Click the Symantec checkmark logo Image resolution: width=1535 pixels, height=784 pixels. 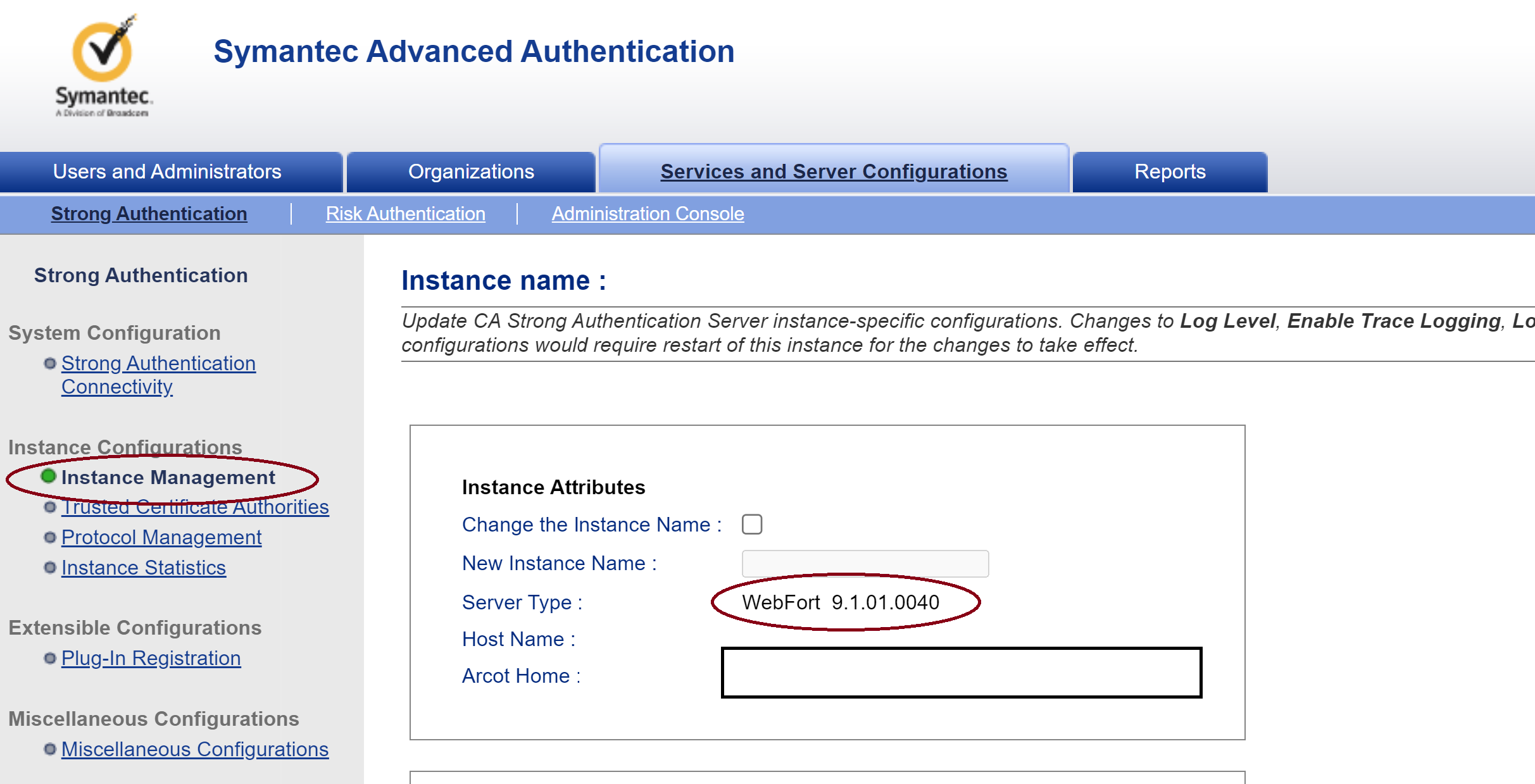click(x=103, y=53)
